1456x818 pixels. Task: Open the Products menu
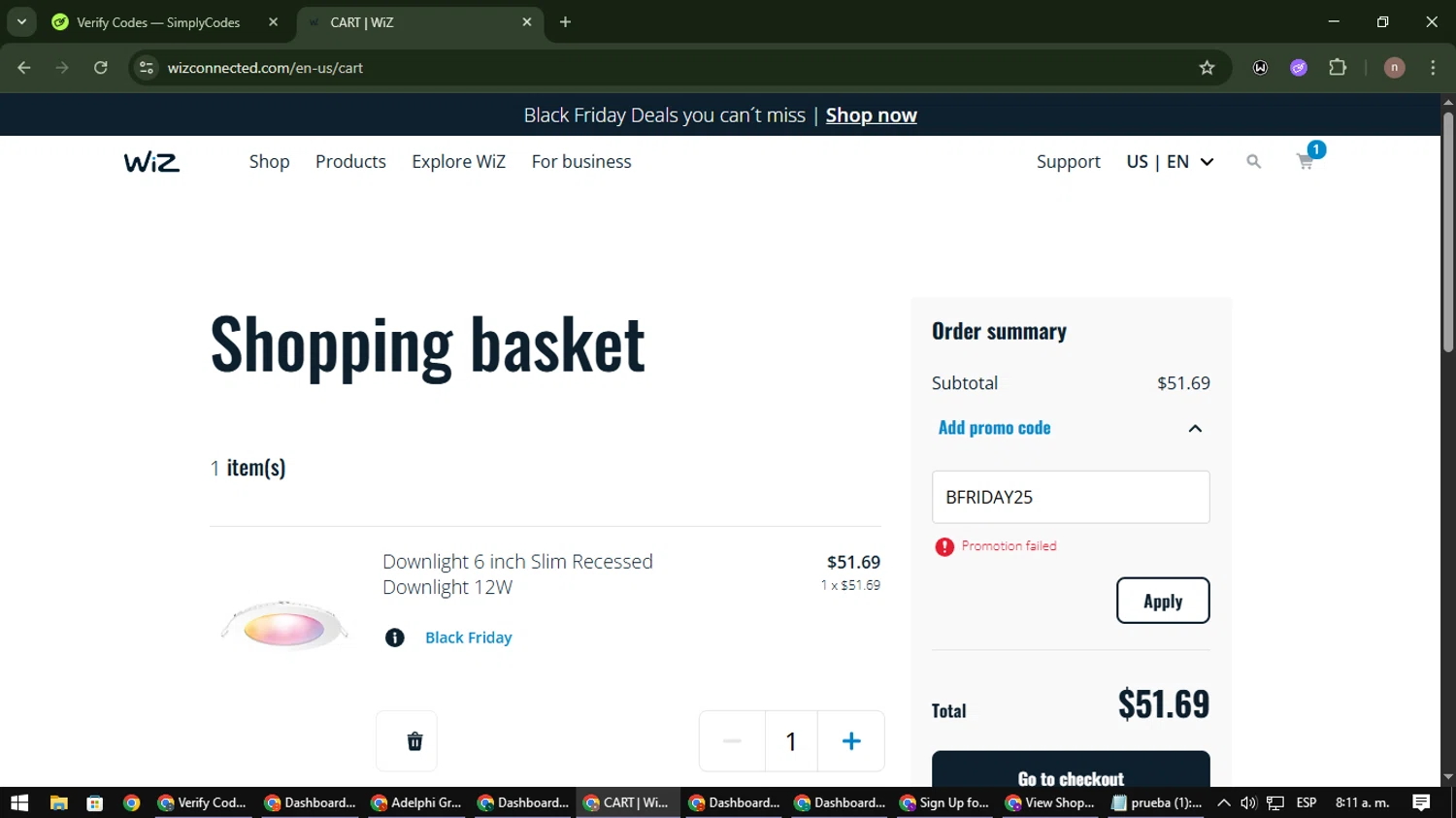click(350, 162)
